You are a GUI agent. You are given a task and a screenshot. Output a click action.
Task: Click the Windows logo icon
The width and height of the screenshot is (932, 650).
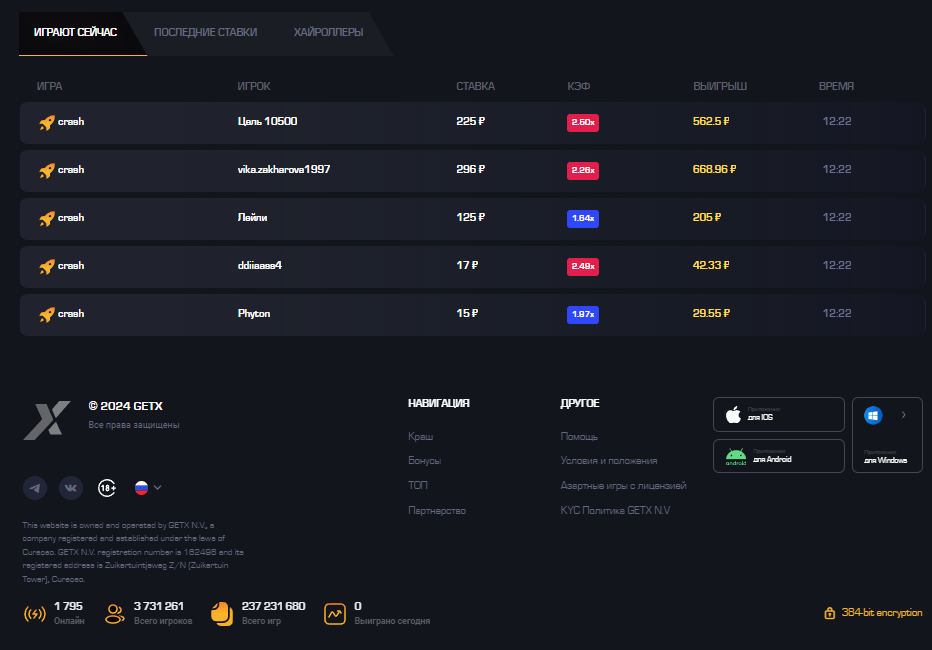pyautogui.click(x=872, y=414)
